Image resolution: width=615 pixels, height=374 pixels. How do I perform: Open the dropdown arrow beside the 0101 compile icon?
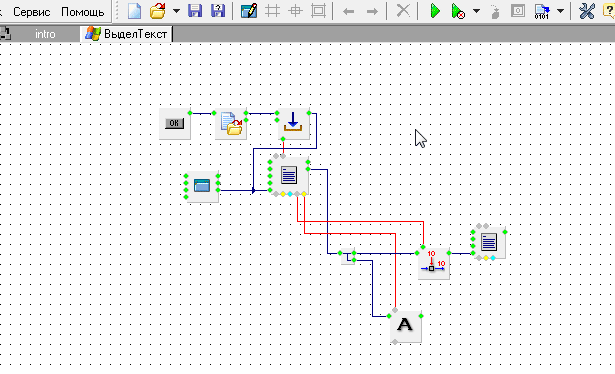pyautogui.click(x=560, y=11)
